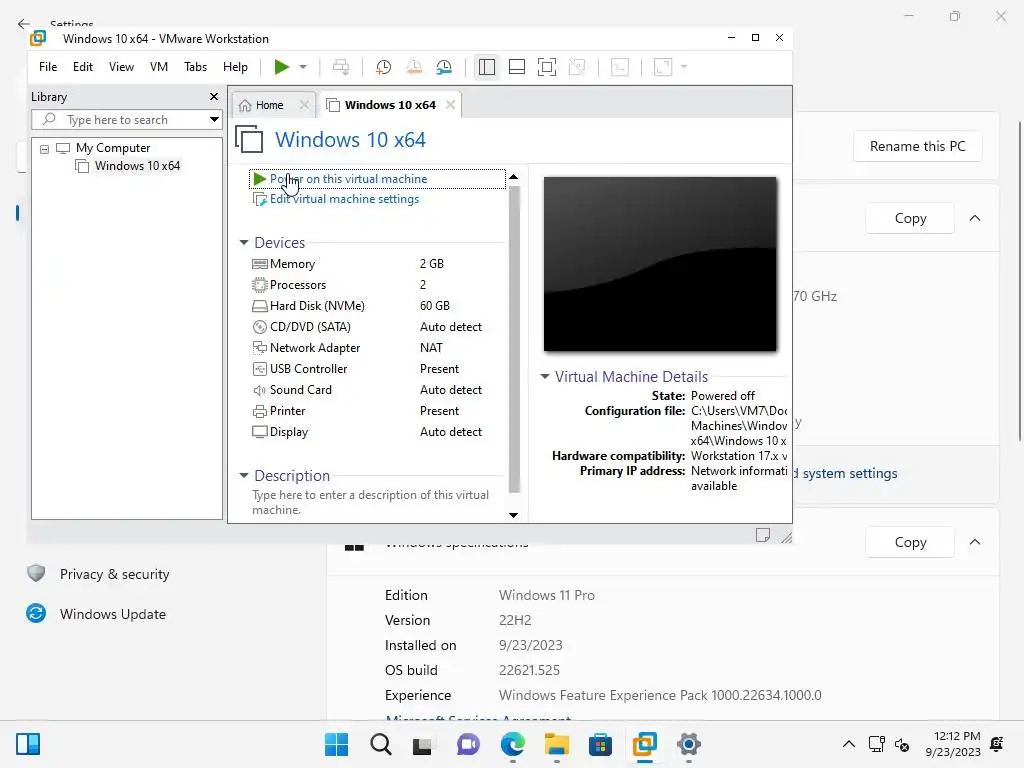Viewport: 1024px width, 768px height.
Task: Collapse the Description section
Action: 244,475
